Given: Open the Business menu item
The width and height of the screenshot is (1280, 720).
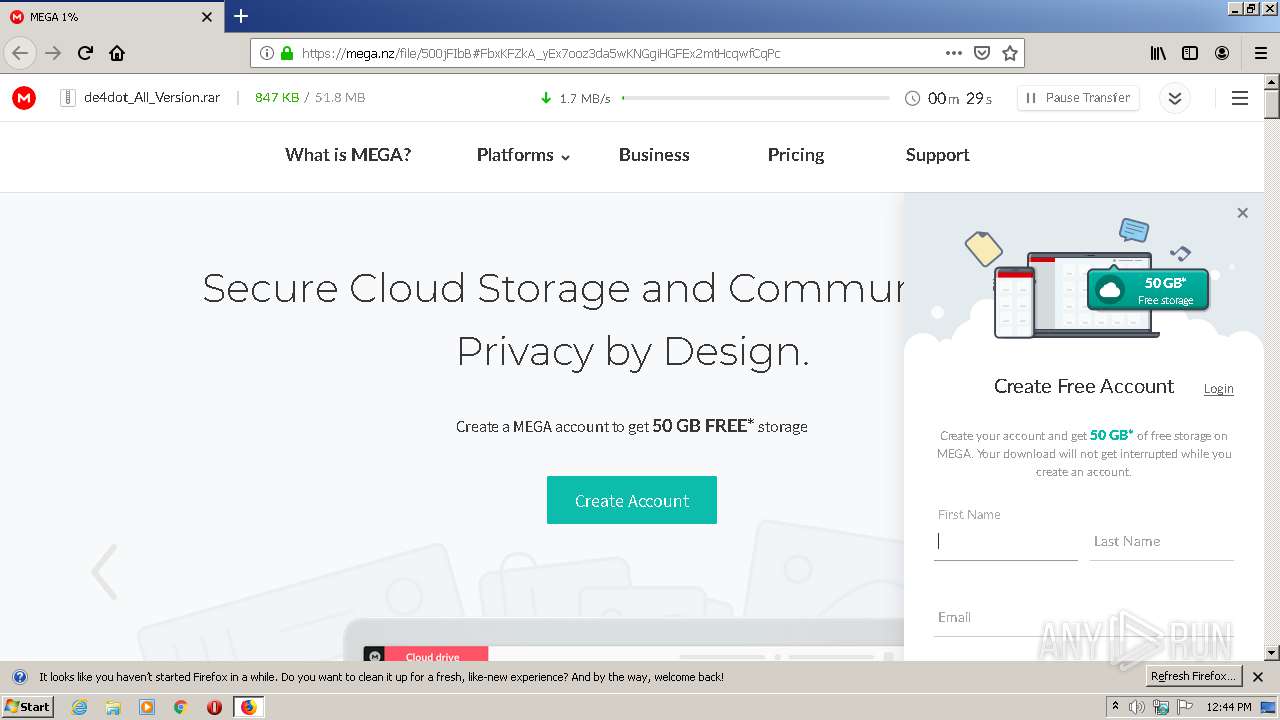Looking at the screenshot, I should click(654, 155).
